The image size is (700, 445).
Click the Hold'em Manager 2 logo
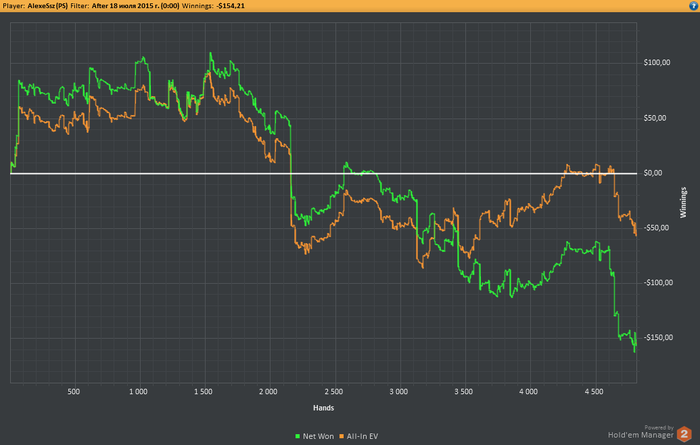(684, 434)
